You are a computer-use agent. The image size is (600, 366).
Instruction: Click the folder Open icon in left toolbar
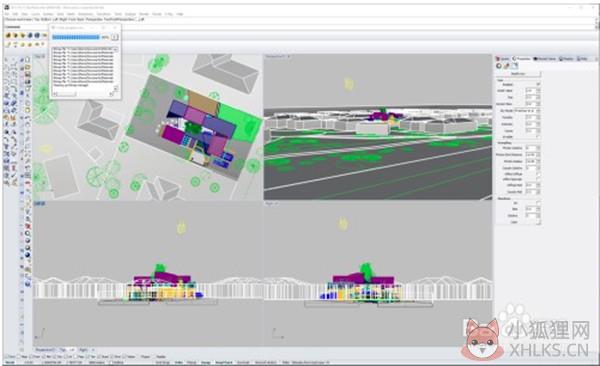28,67
